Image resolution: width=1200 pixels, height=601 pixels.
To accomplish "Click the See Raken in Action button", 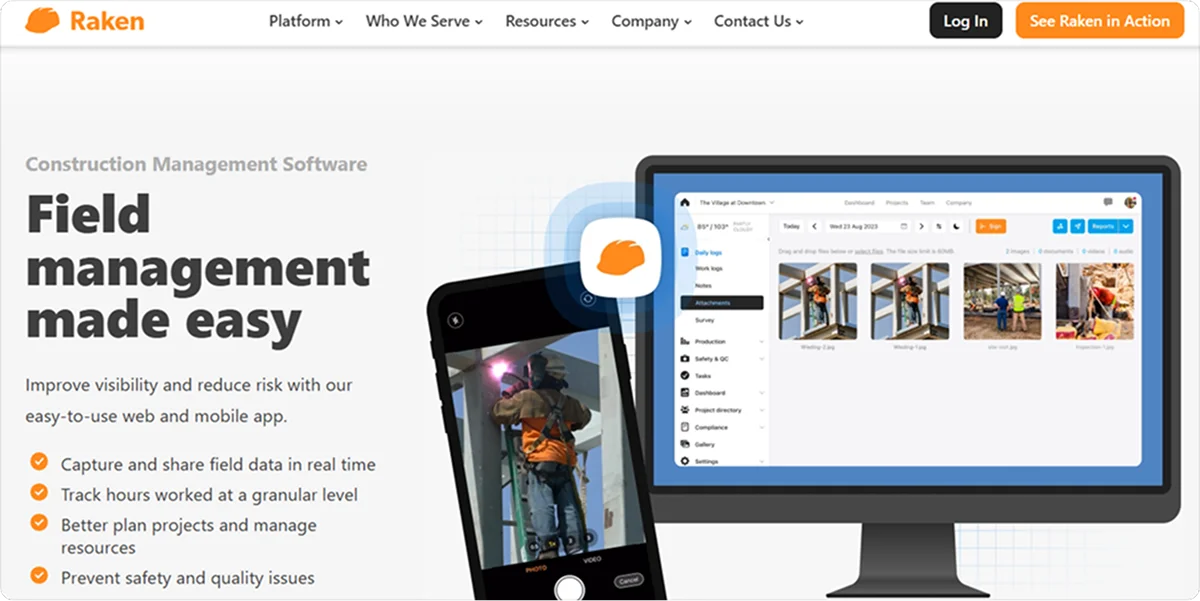I will click(1099, 21).
